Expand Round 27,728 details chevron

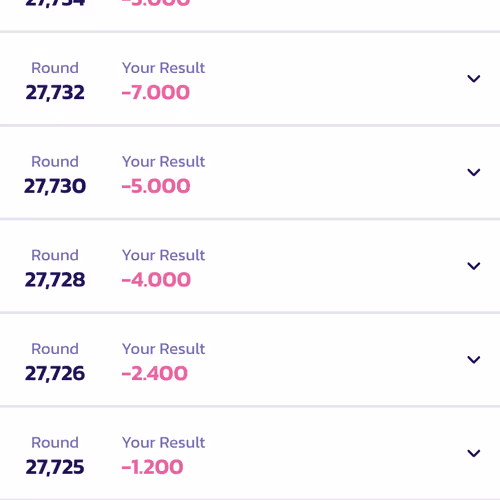pyautogui.click(x=473, y=266)
